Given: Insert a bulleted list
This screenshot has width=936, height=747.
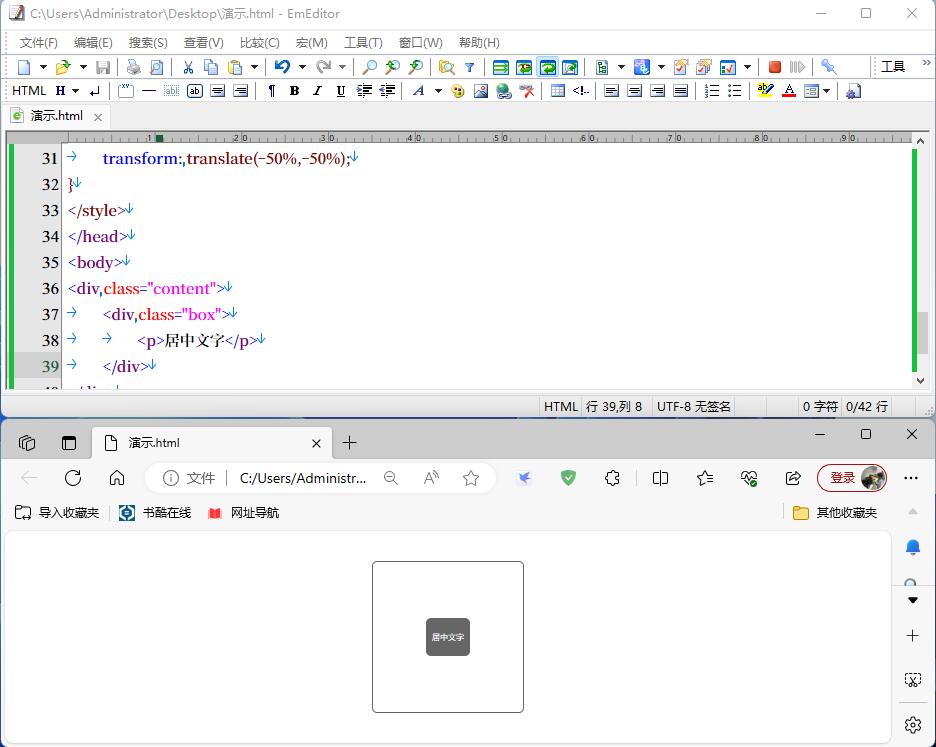Looking at the screenshot, I should 734,91.
